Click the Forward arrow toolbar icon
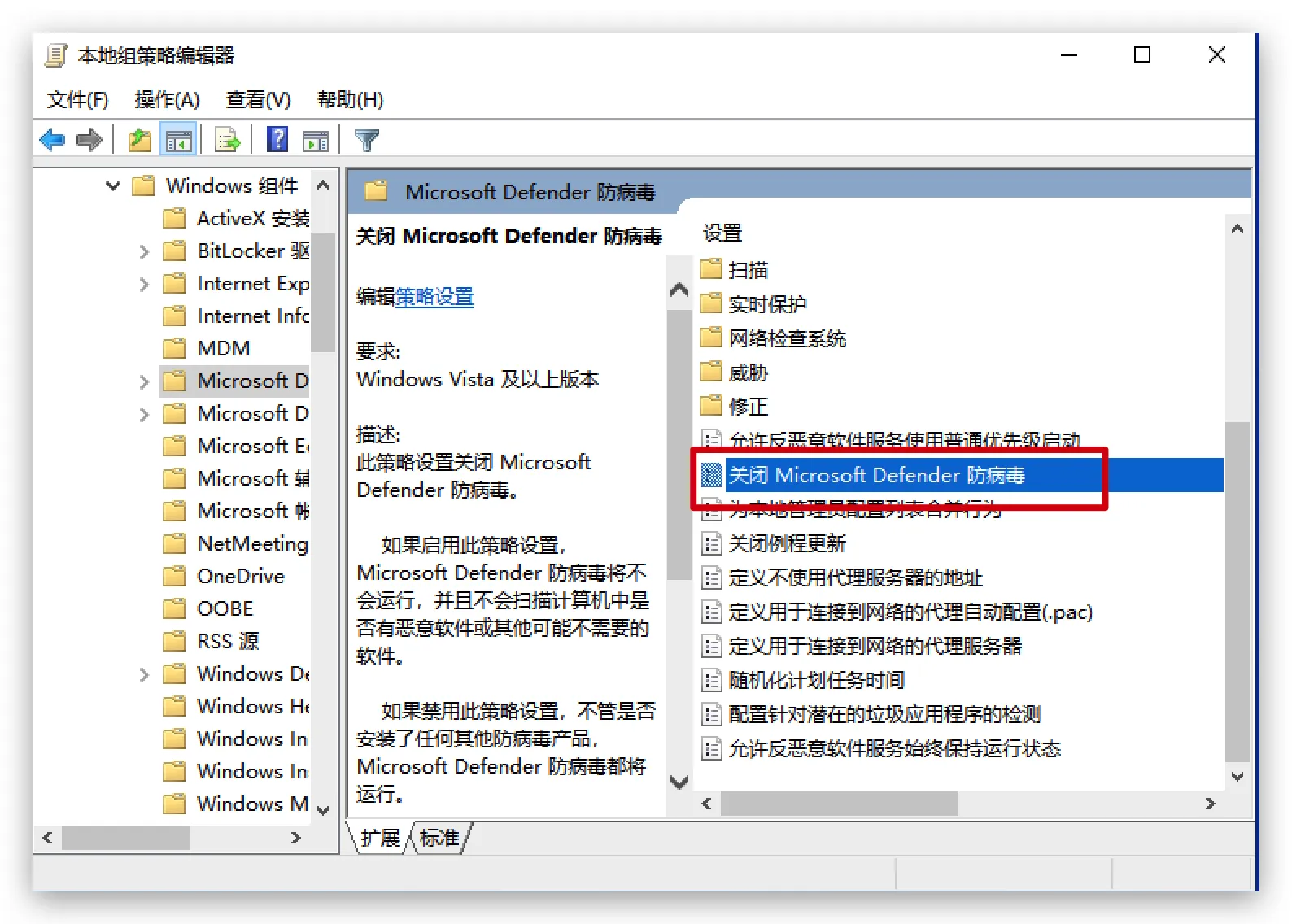Image resolution: width=1292 pixels, height=924 pixels. tap(89, 141)
